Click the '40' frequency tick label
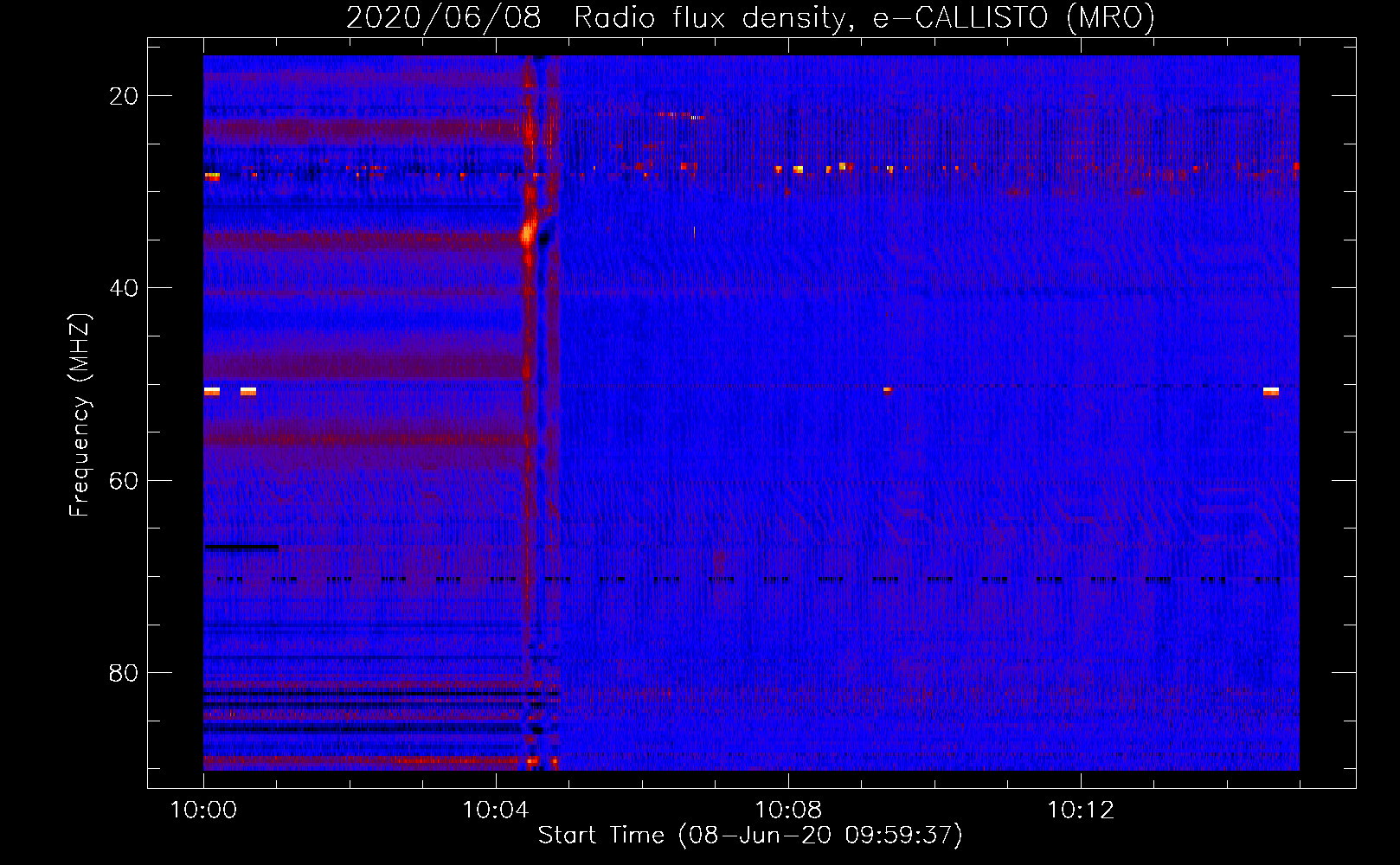 coord(124,288)
